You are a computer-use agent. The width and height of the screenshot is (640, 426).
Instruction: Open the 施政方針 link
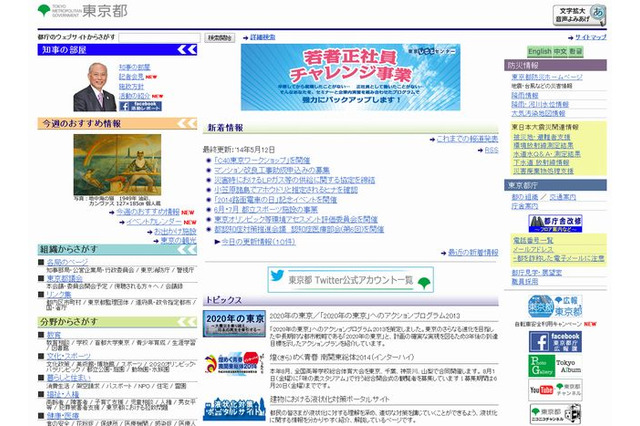click(131, 87)
